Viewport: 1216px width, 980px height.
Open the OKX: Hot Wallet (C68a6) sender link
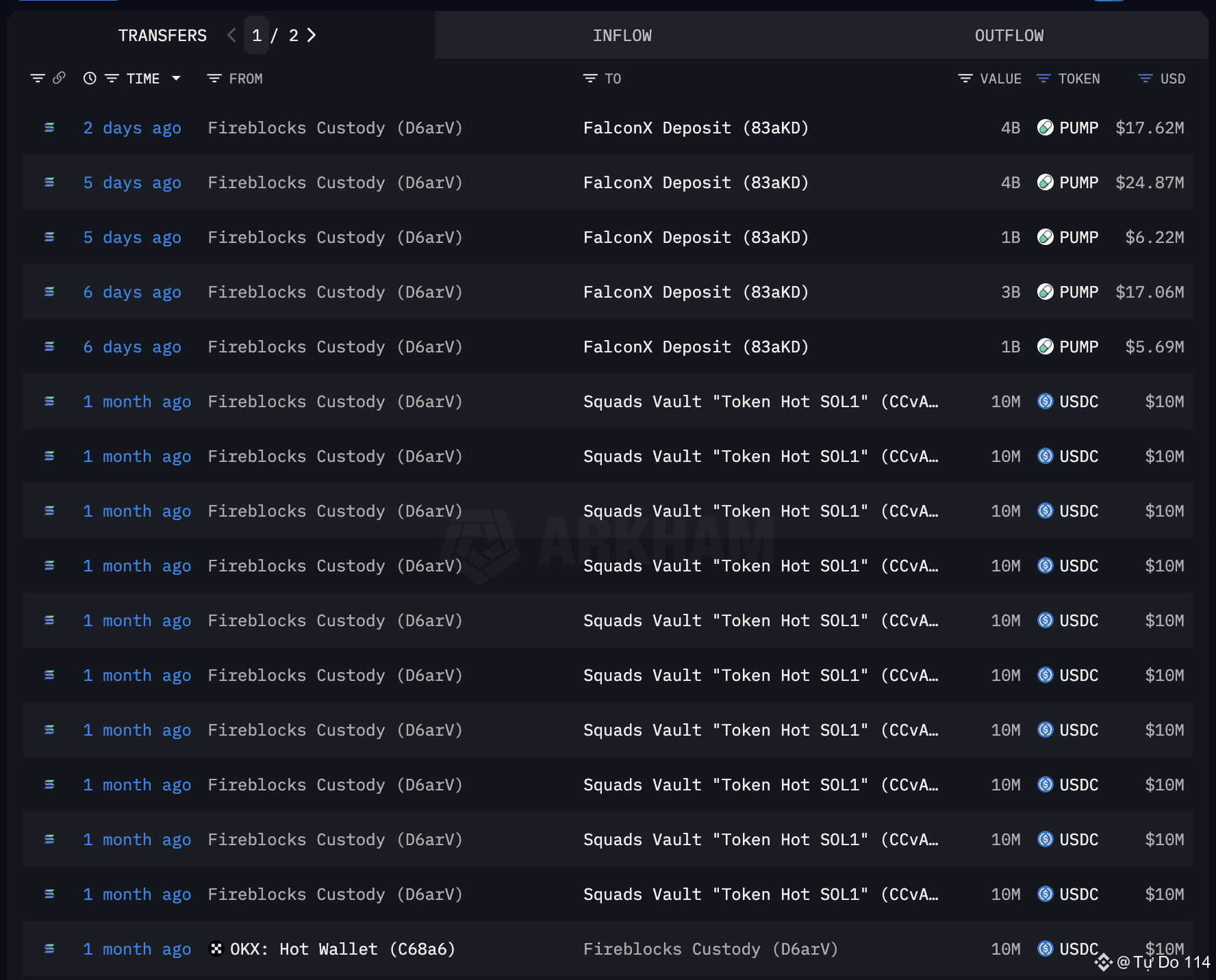[342, 949]
